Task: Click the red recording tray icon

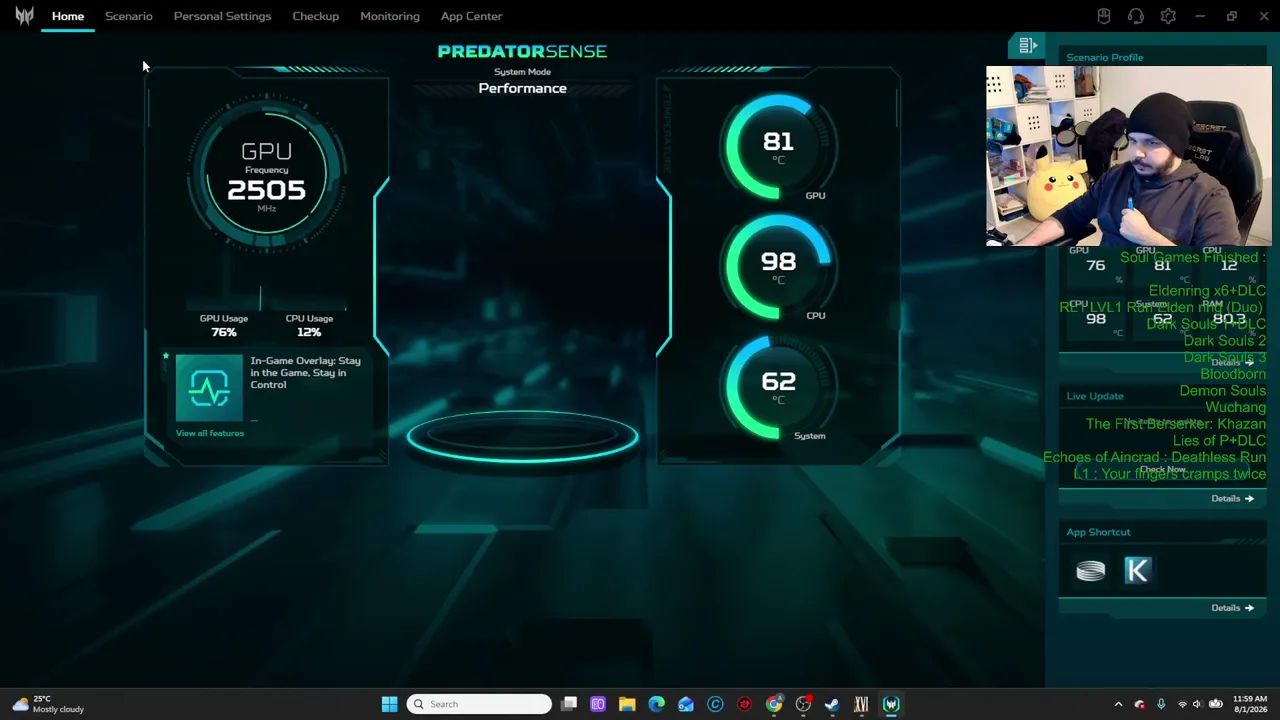Action: 1139,704
